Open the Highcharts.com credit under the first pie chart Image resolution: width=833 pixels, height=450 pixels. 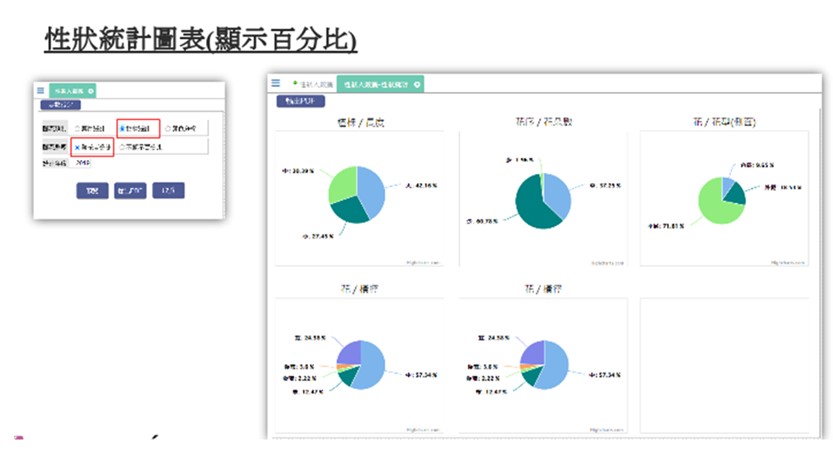click(x=423, y=262)
